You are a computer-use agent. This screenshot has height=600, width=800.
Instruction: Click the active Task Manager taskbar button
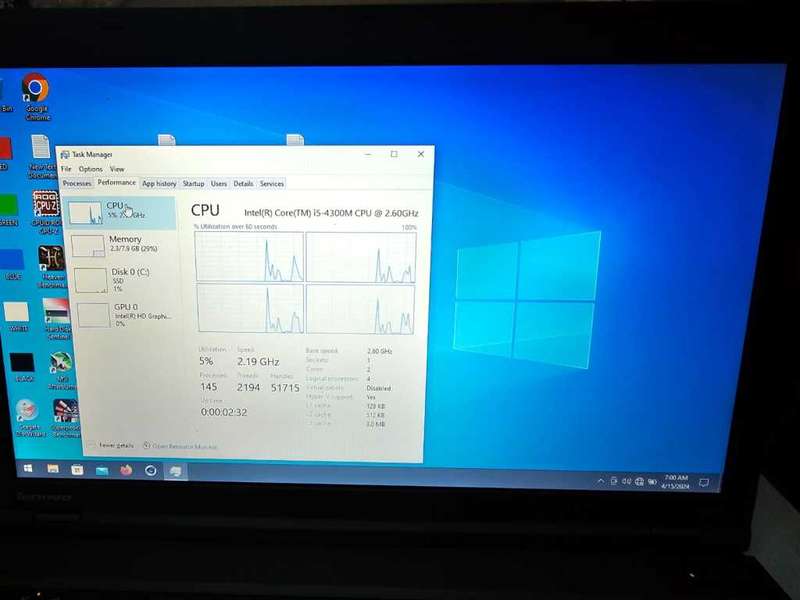point(175,471)
